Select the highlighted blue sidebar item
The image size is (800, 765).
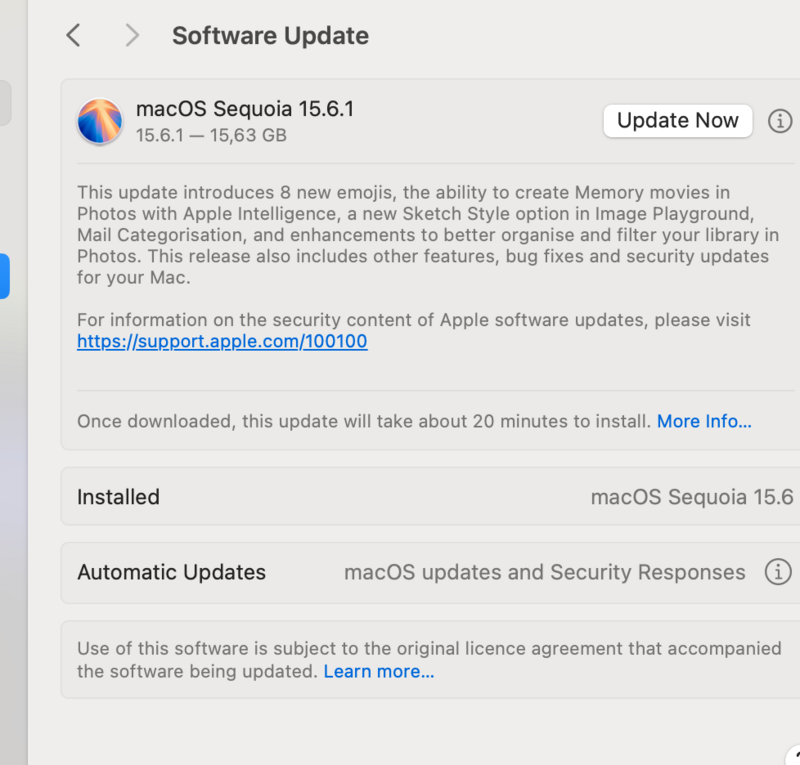pos(4,276)
